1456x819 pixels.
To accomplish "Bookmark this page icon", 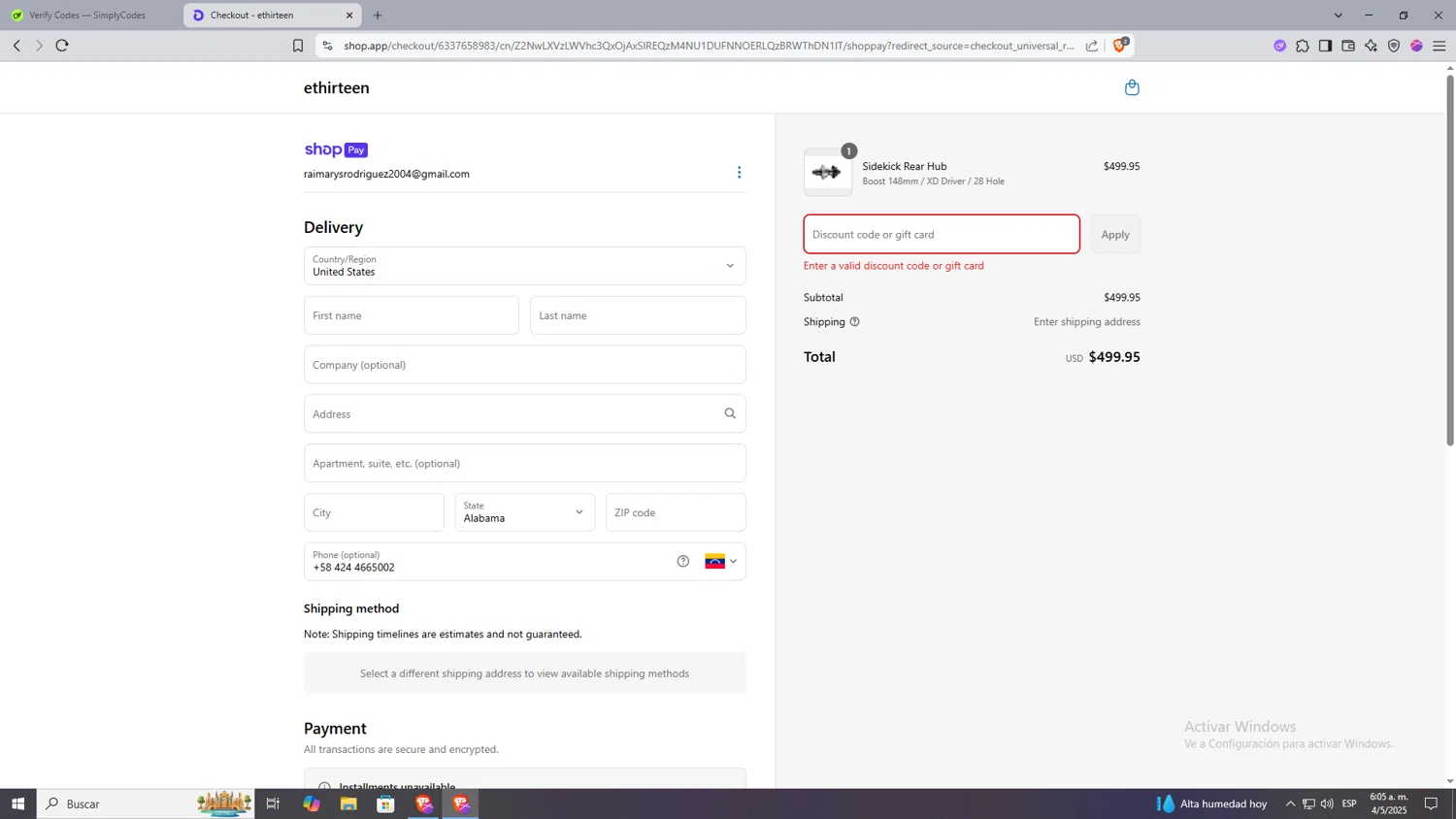I will coord(298,46).
